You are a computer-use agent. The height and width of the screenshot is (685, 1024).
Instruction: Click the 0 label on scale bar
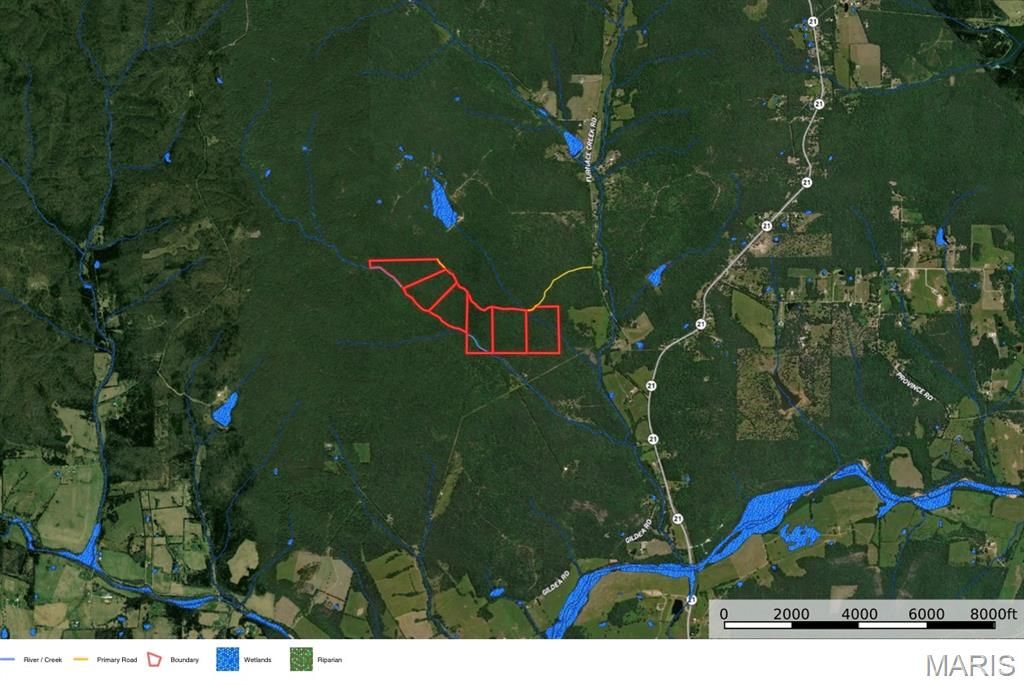click(x=724, y=613)
